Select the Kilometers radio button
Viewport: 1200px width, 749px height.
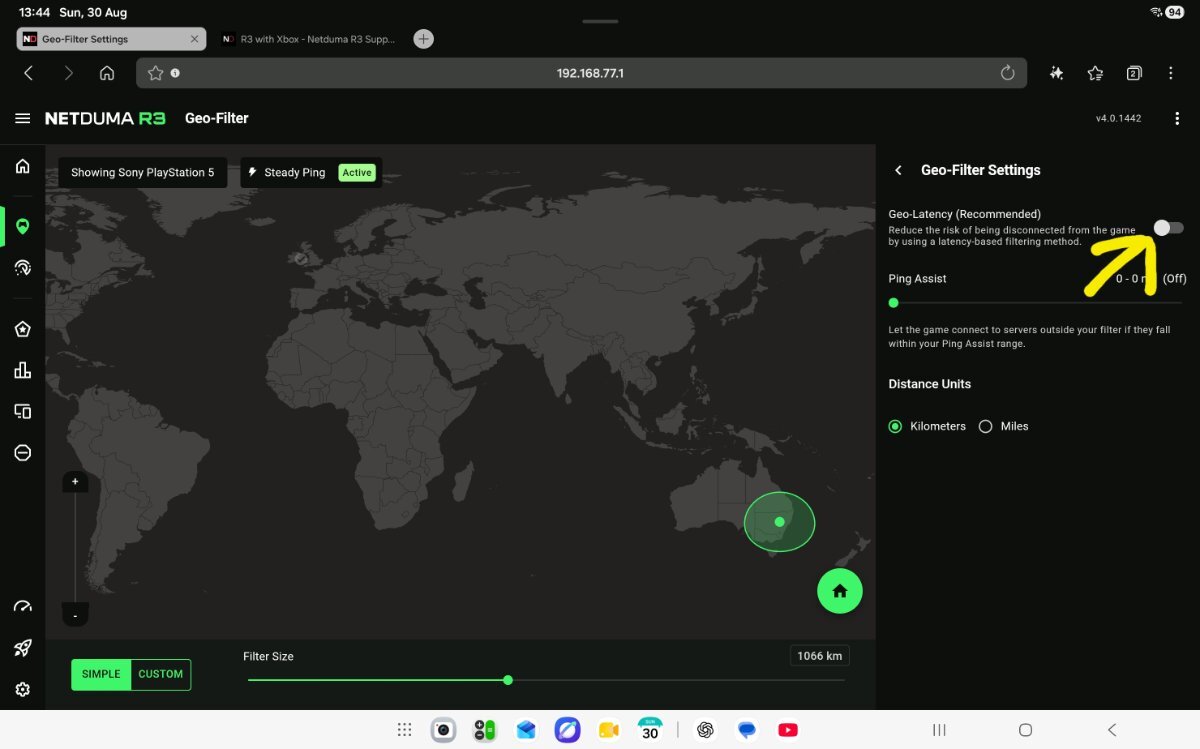(x=895, y=426)
